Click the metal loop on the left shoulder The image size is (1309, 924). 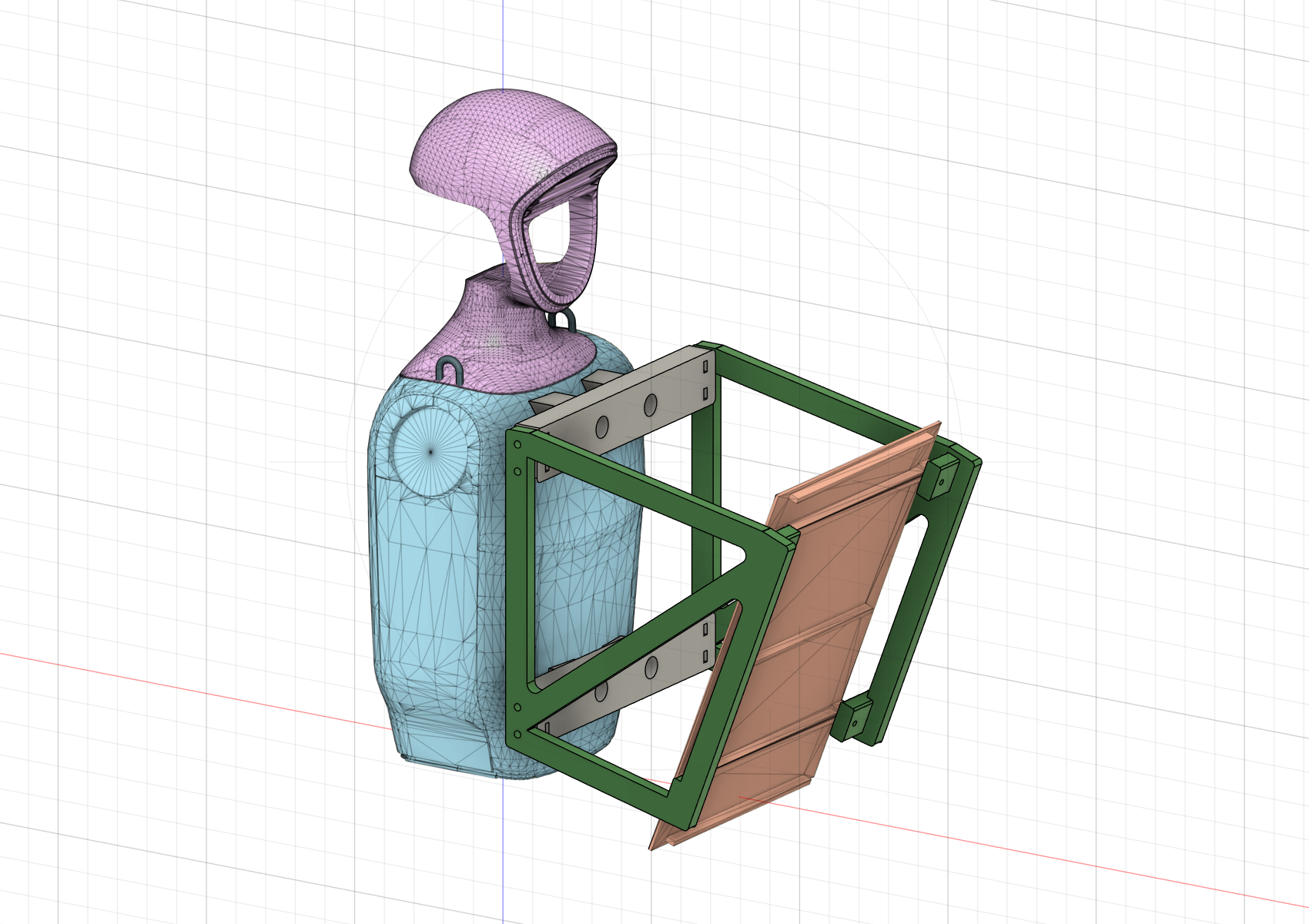coord(448,370)
